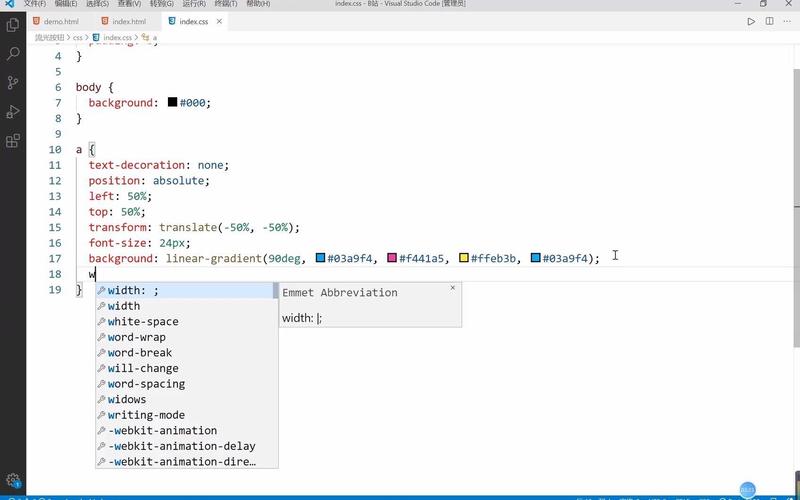
Task: Close the Emmet Abbreviation details popup
Action: pos(452,288)
